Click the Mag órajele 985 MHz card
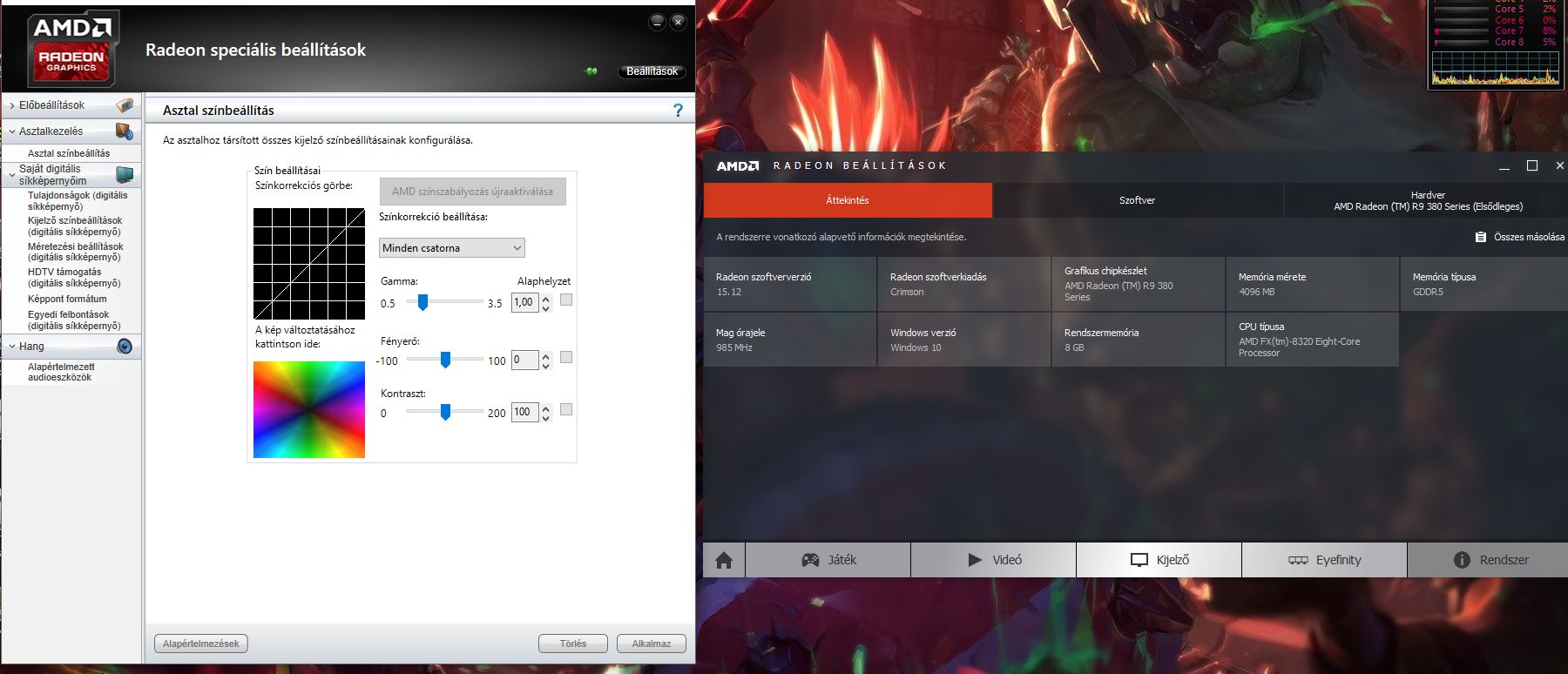The width and height of the screenshot is (1568, 674). click(789, 340)
